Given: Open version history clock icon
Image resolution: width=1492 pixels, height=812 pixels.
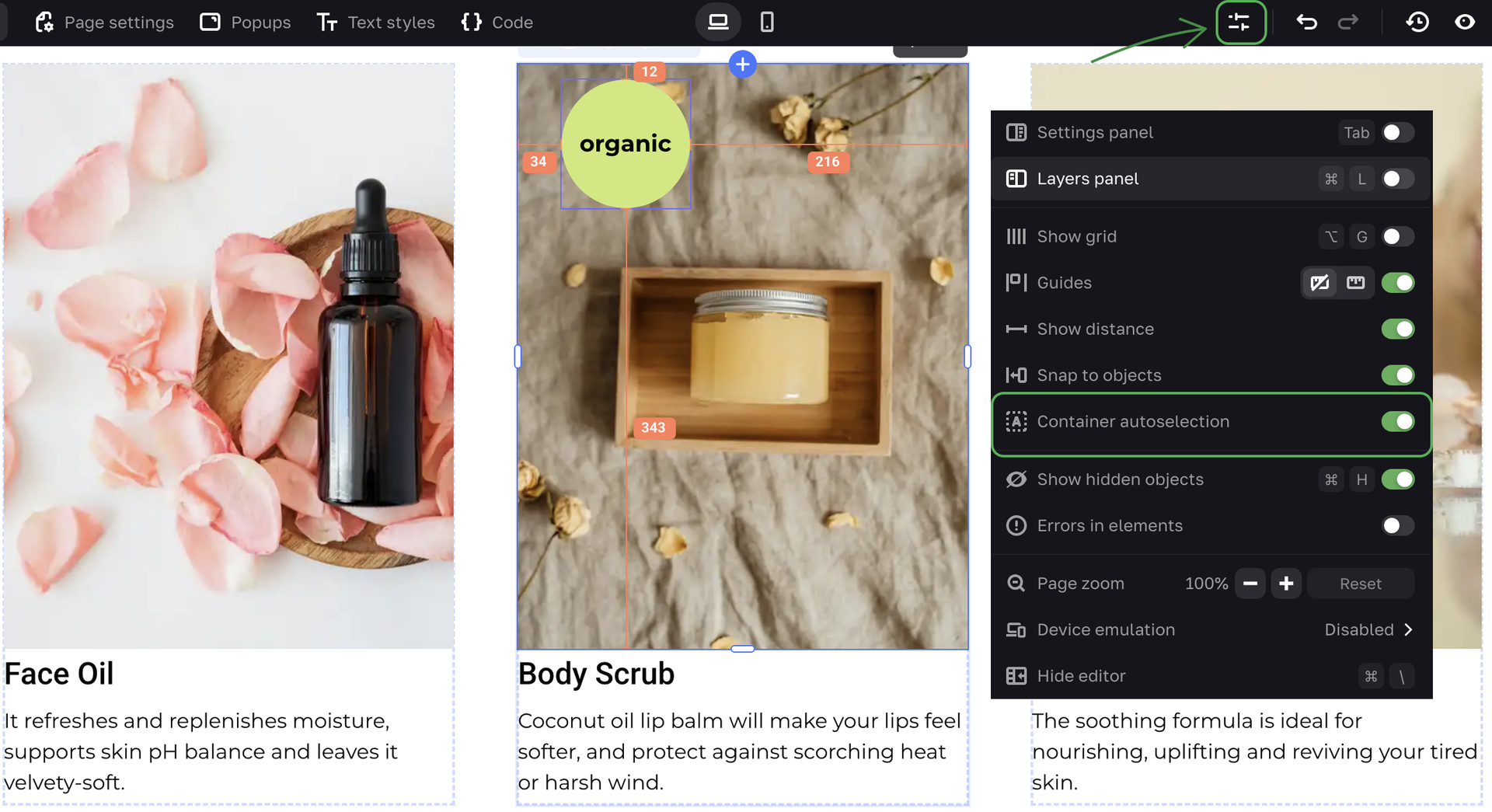Looking at the screenshot, I should click(x=1417, y=23).
